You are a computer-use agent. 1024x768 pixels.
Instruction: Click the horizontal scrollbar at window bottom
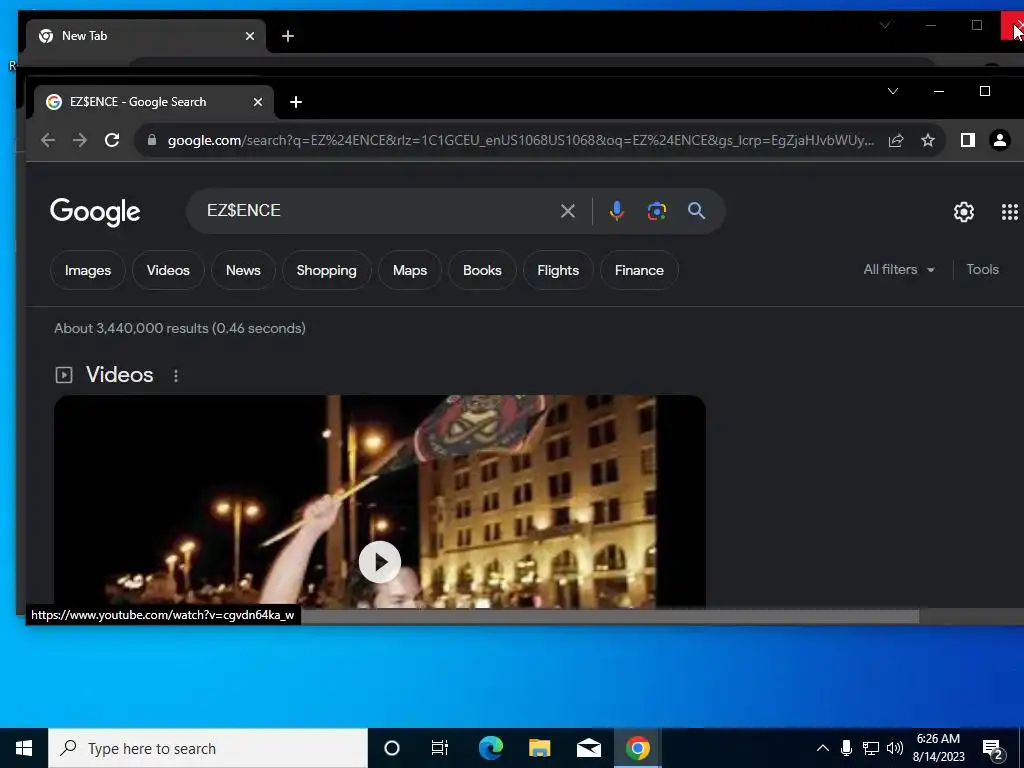[x=609, y=616]
